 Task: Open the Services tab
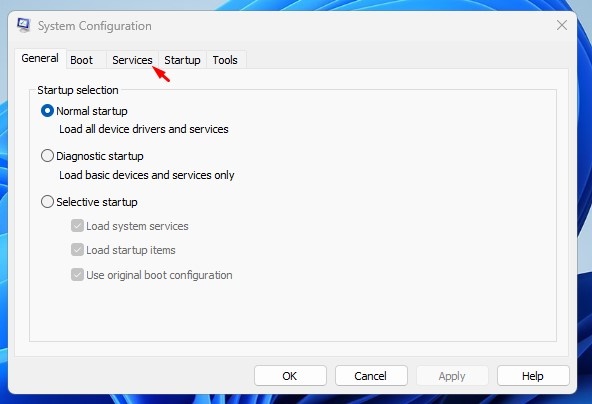point(132,60)
